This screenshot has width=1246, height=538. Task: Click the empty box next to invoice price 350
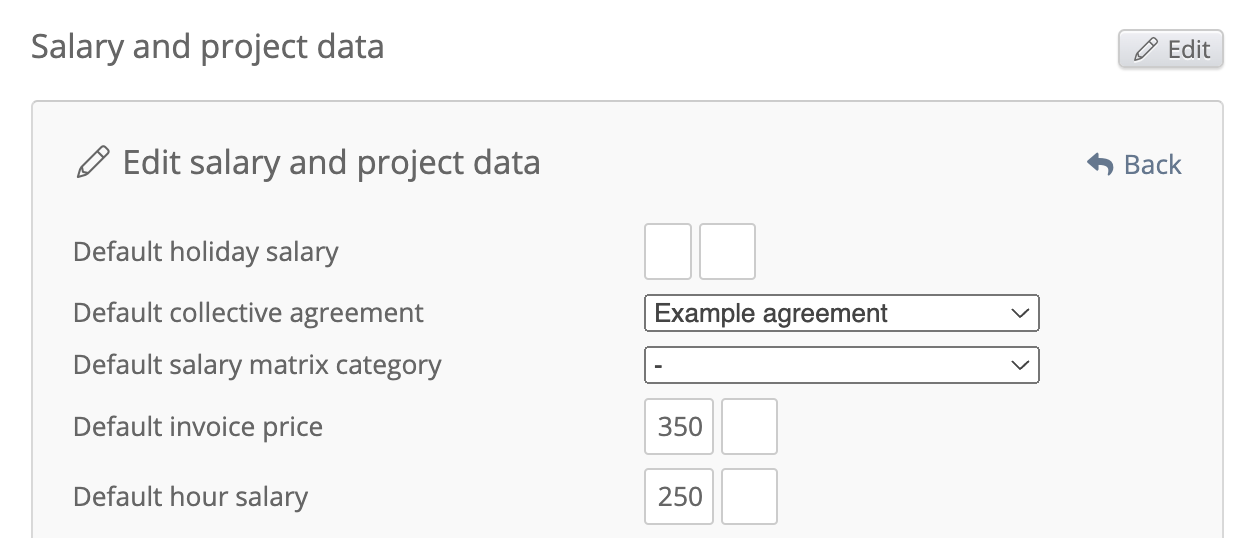click(749, 427)
